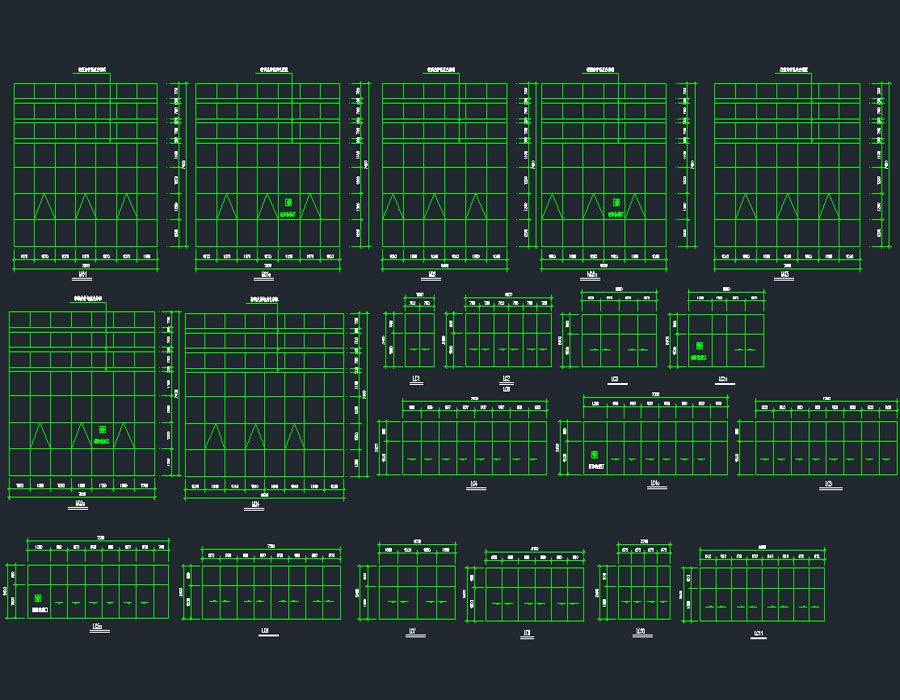This screenshot has height=700, width=900.
Task: Click the title label beneath elevation LC6
Action: pos(265,630)
